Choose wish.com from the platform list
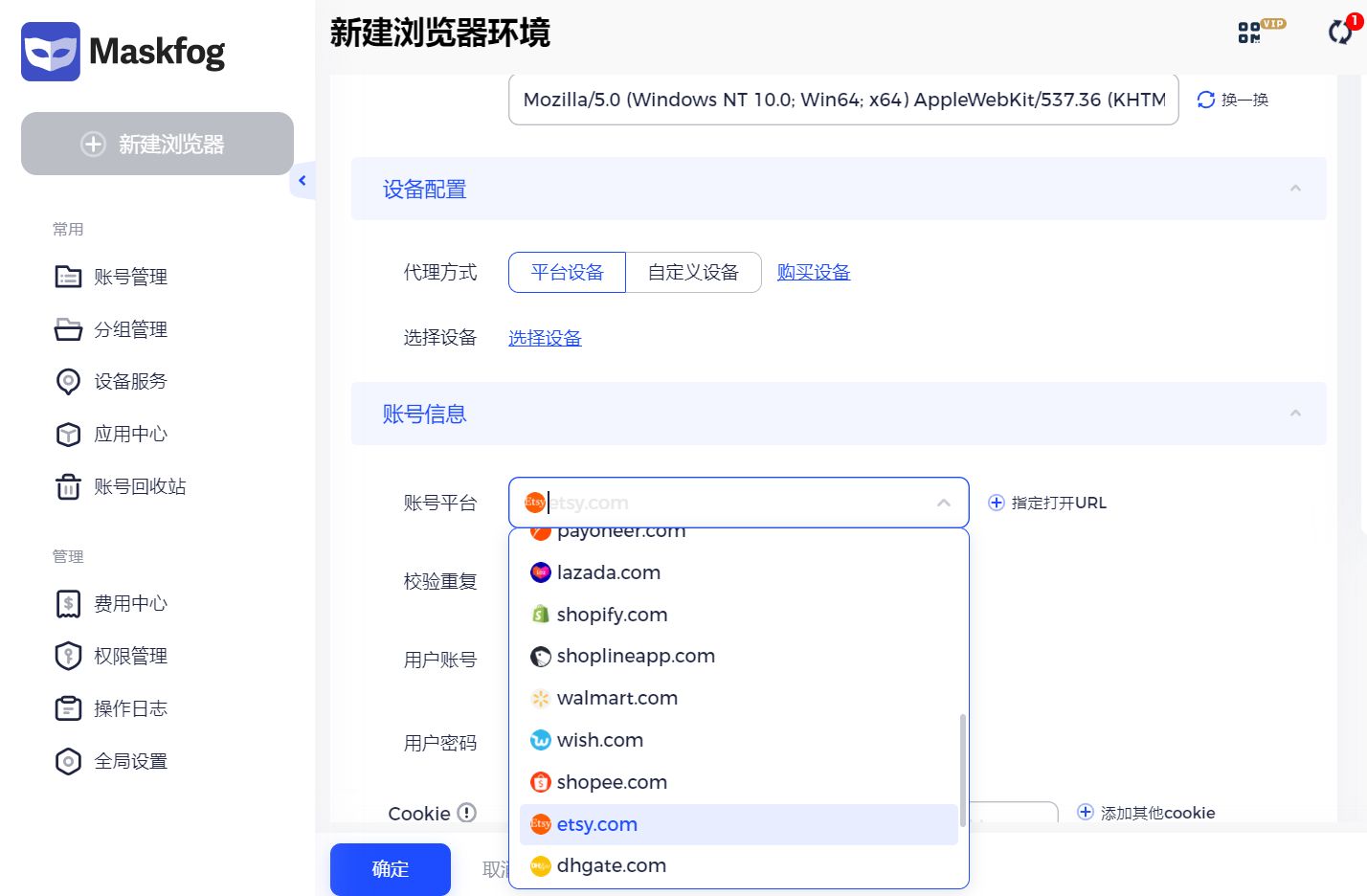This screenshot has height=896, width=1367. (738, 740)
